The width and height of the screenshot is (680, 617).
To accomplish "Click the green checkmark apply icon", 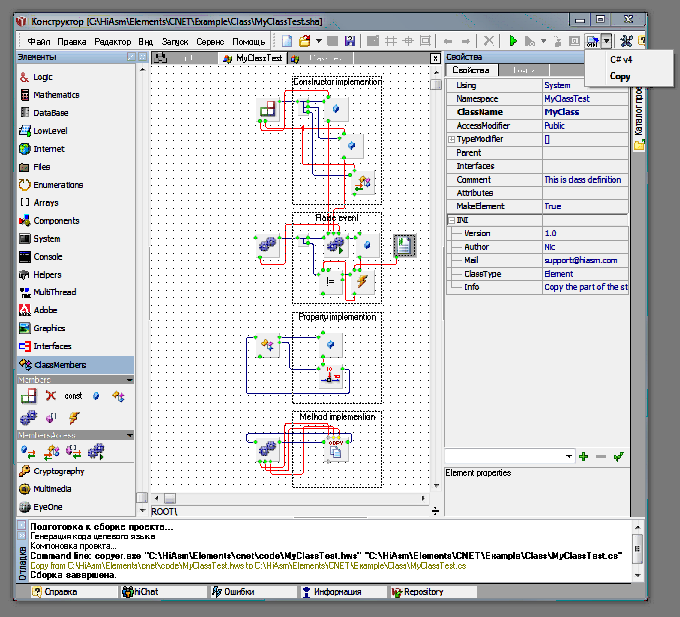I will (x=618, y=456).
